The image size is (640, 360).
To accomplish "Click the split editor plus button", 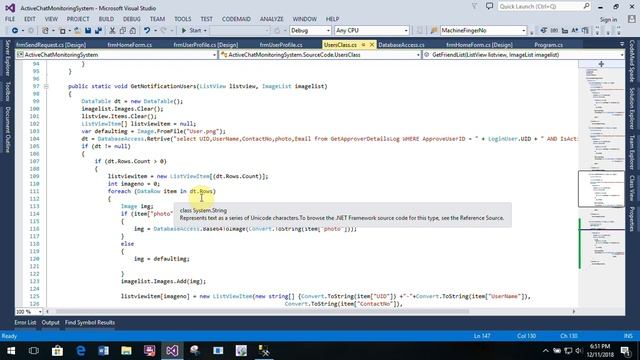I will click(601, 64).
